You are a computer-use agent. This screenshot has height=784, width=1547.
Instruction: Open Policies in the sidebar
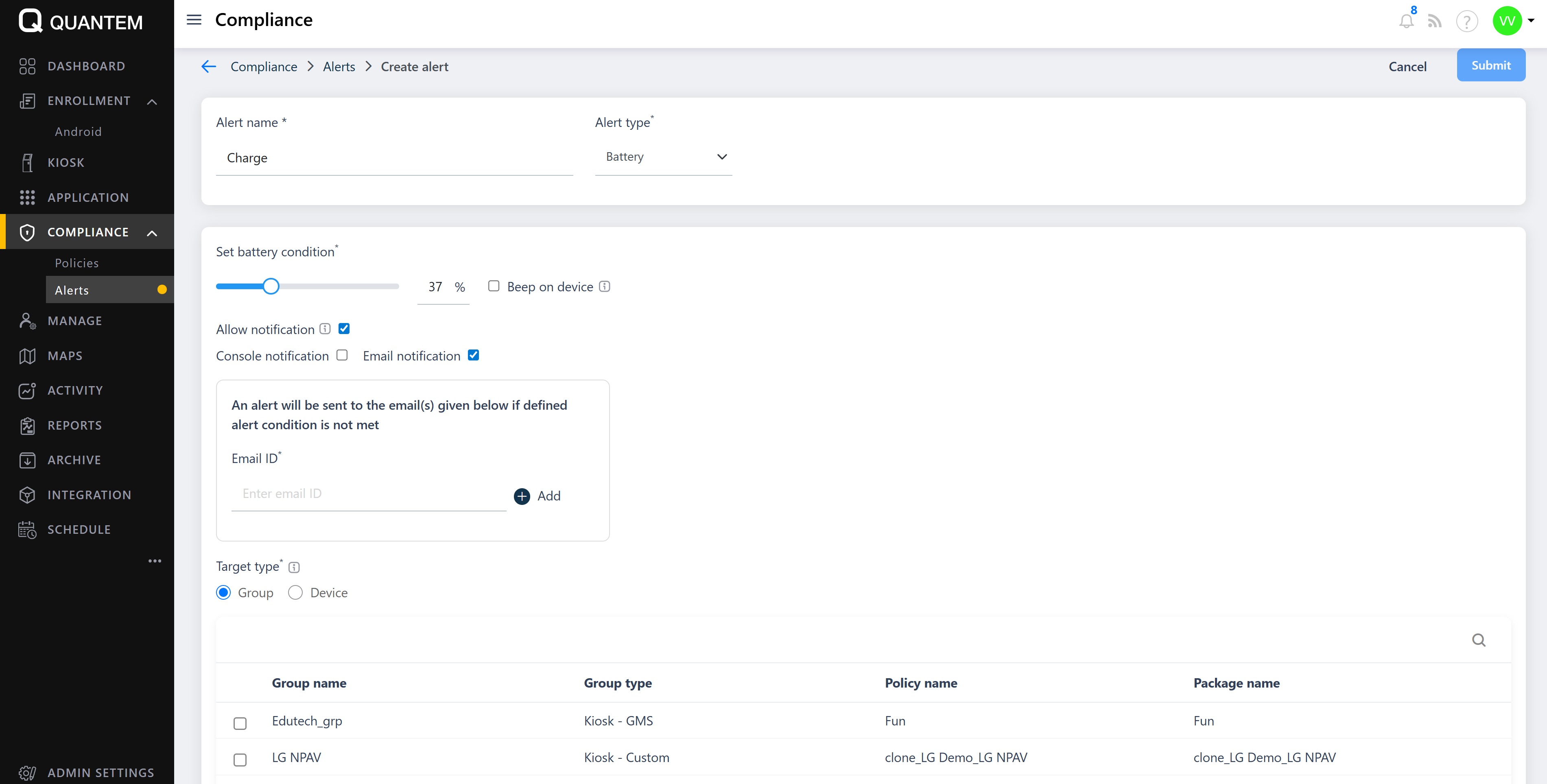point(77,263)
